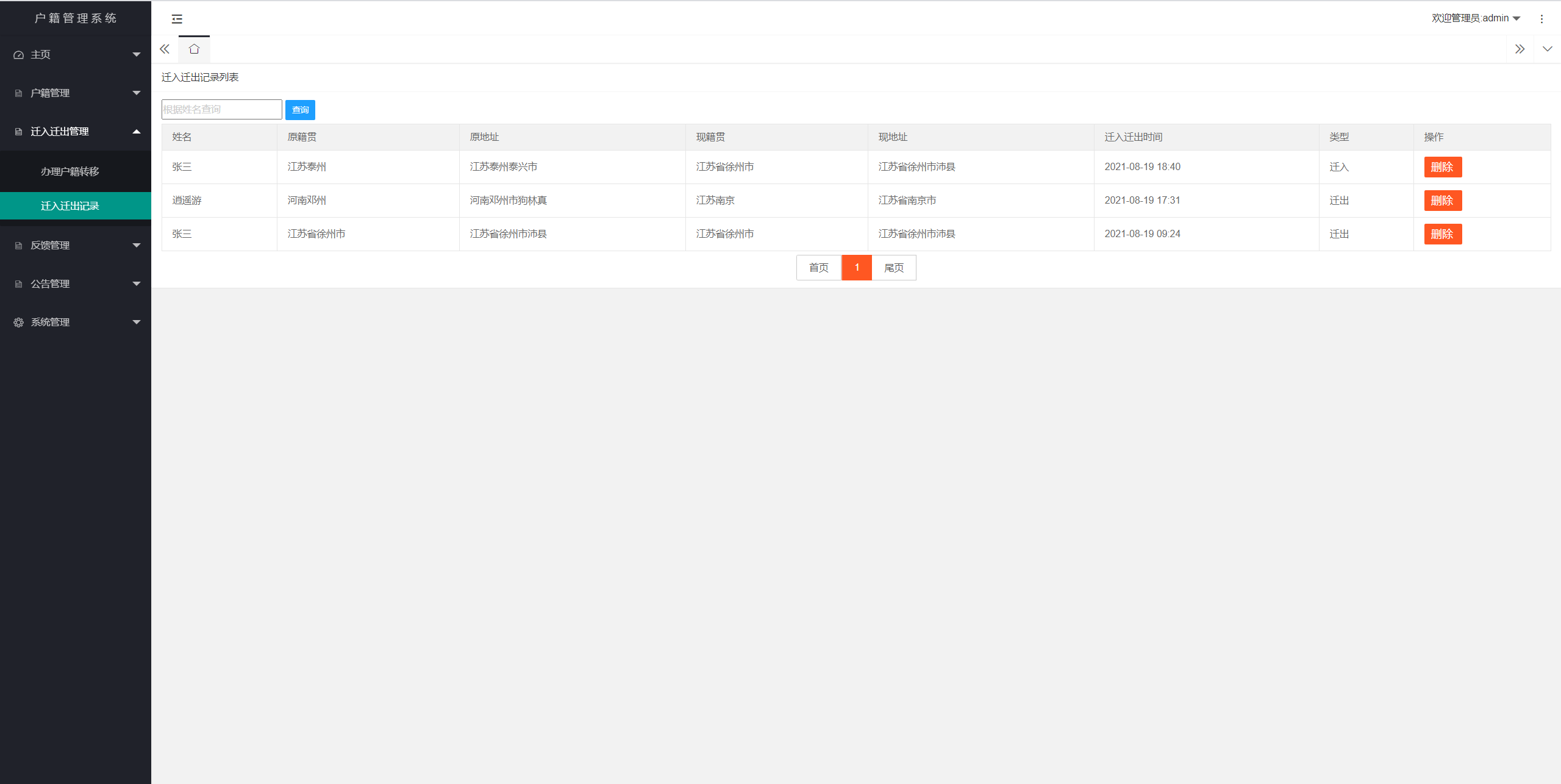Expand the tab options chevron dropdown
The height and width of the screenshot is (784, 1561).
(1547, 49)
